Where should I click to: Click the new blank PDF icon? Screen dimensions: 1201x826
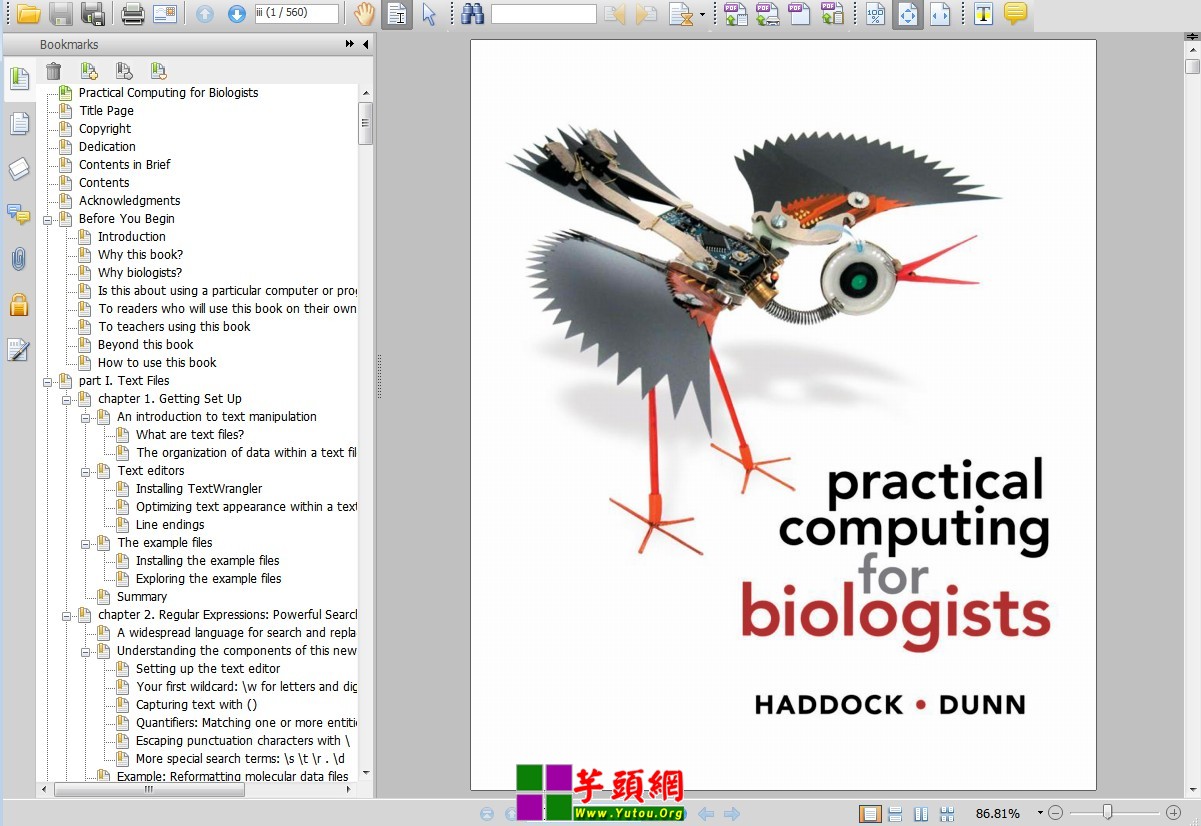point(799,14)
